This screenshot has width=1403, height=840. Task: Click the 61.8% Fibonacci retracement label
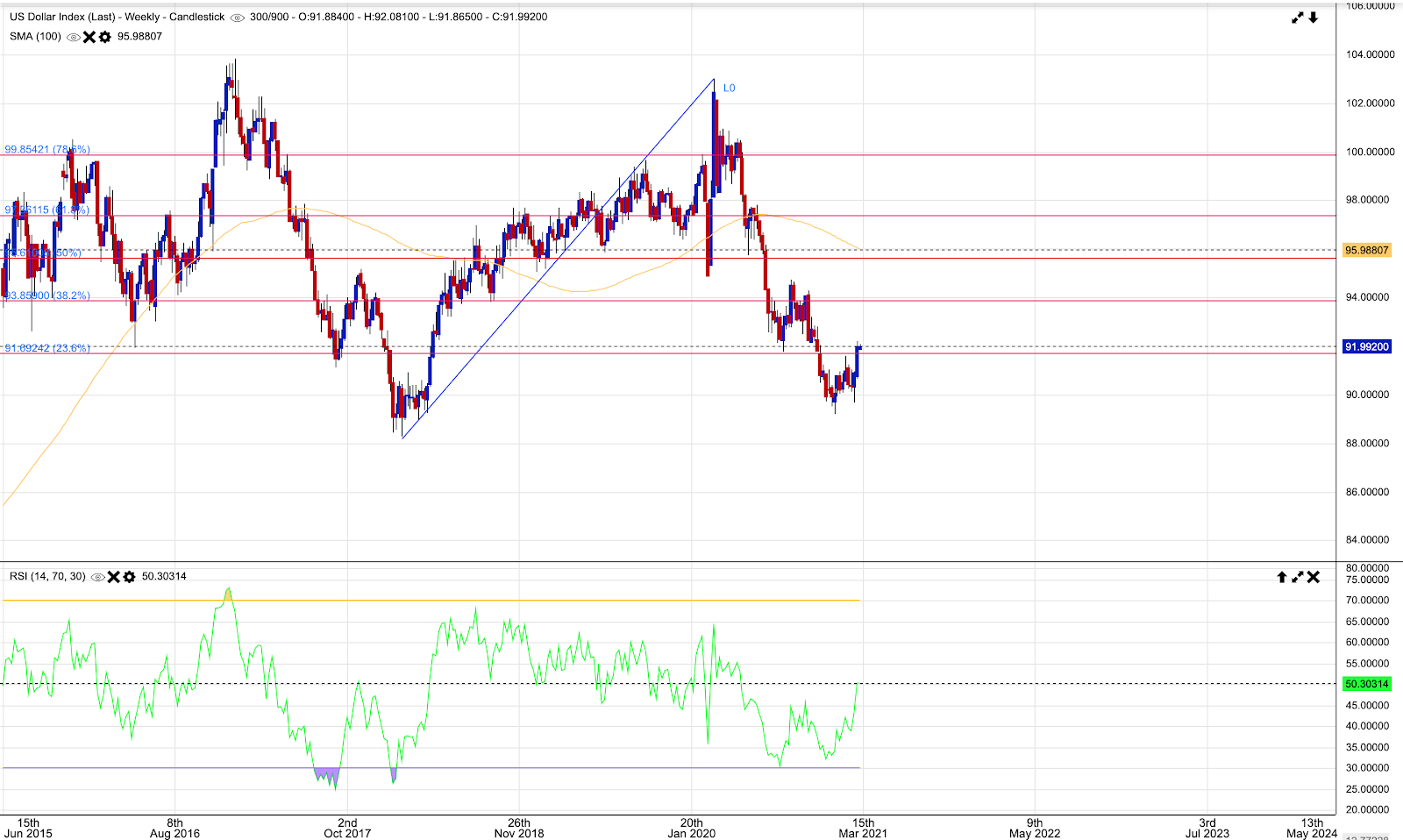(47, 210)
